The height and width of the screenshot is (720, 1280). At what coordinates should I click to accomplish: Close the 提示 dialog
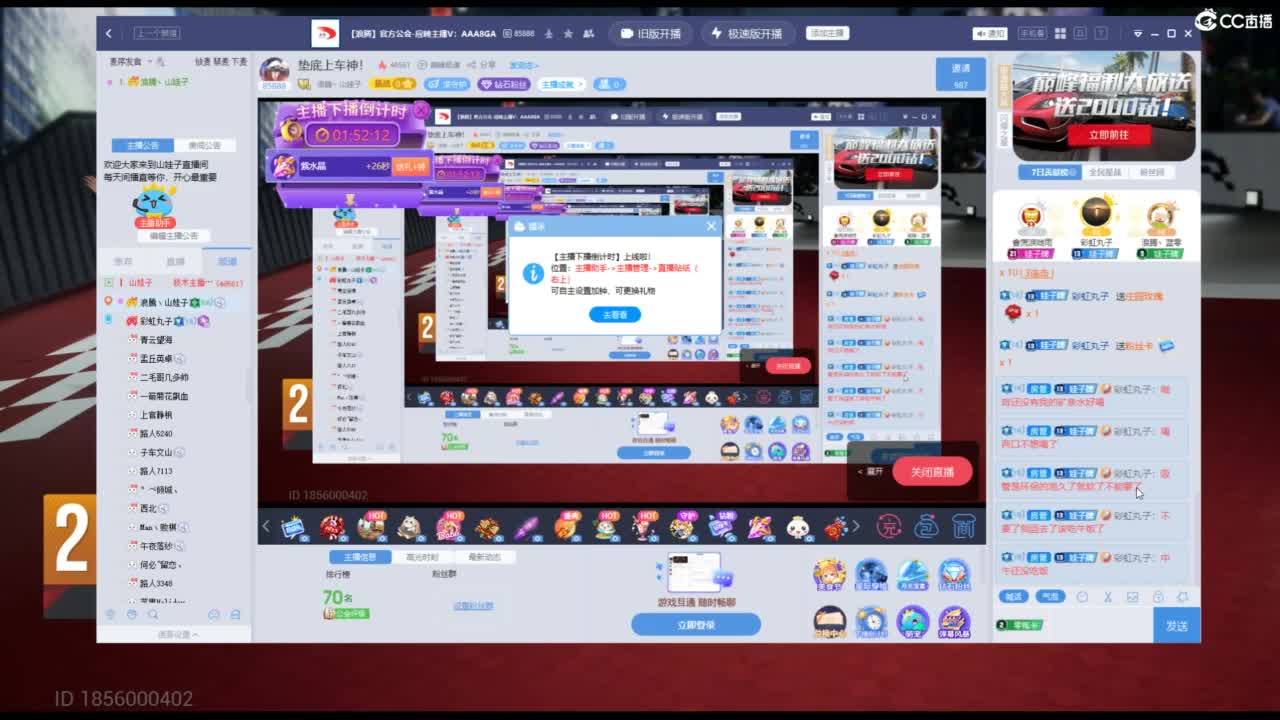pos(711,226)
